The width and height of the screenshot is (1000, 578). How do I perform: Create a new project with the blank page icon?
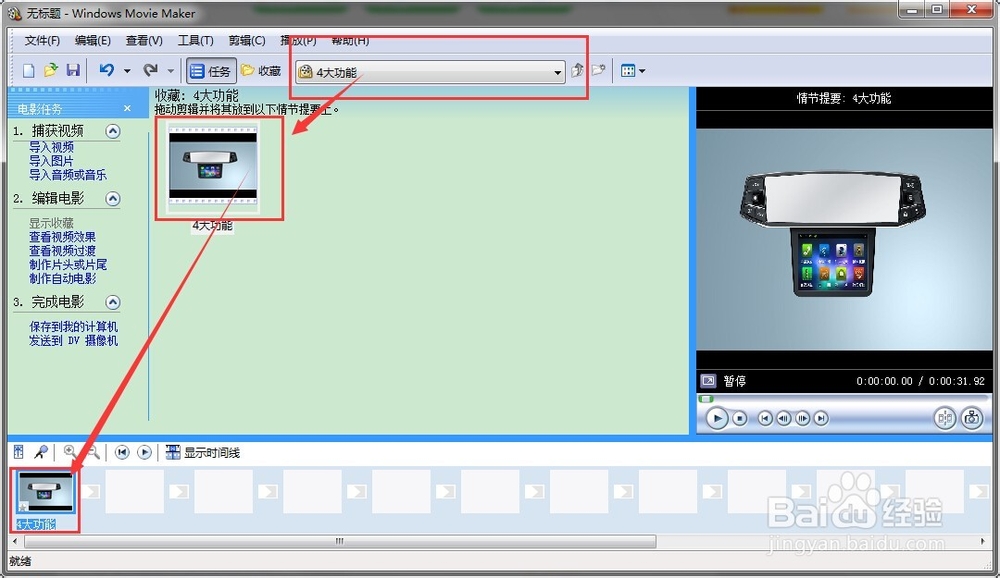(x=28, y=71)
